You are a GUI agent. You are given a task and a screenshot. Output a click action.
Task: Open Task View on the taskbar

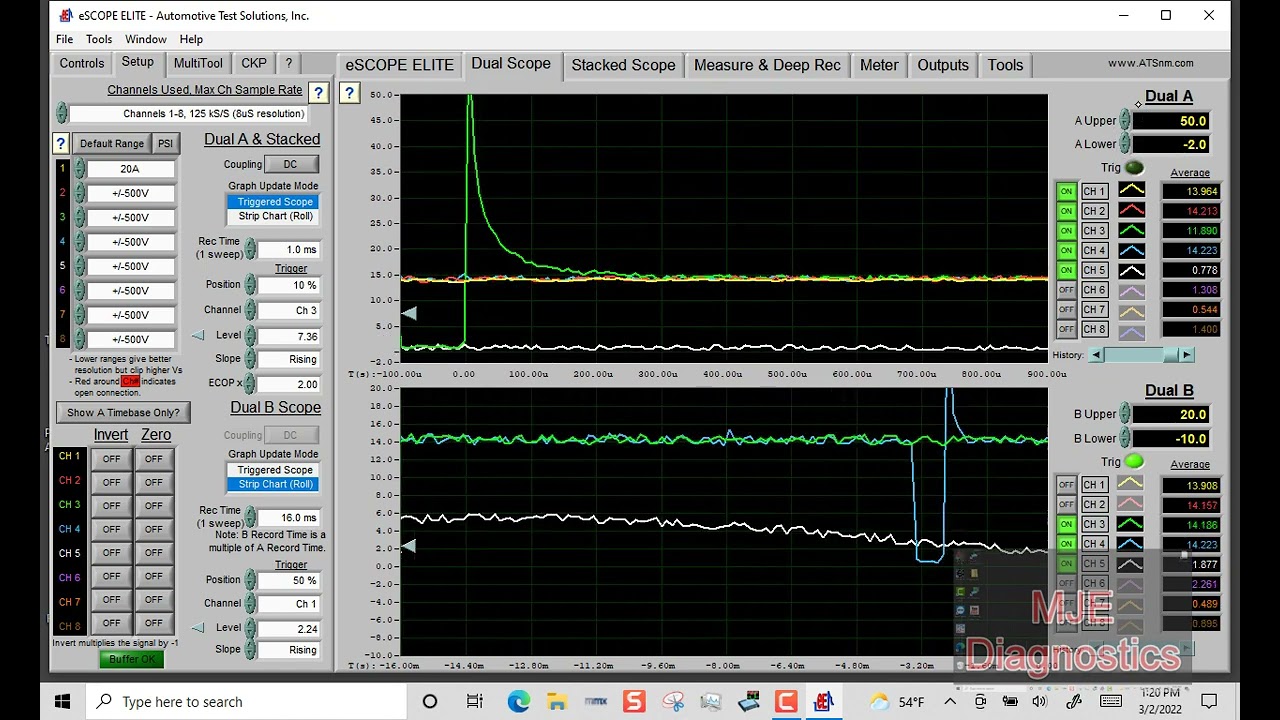pos(475,701)
